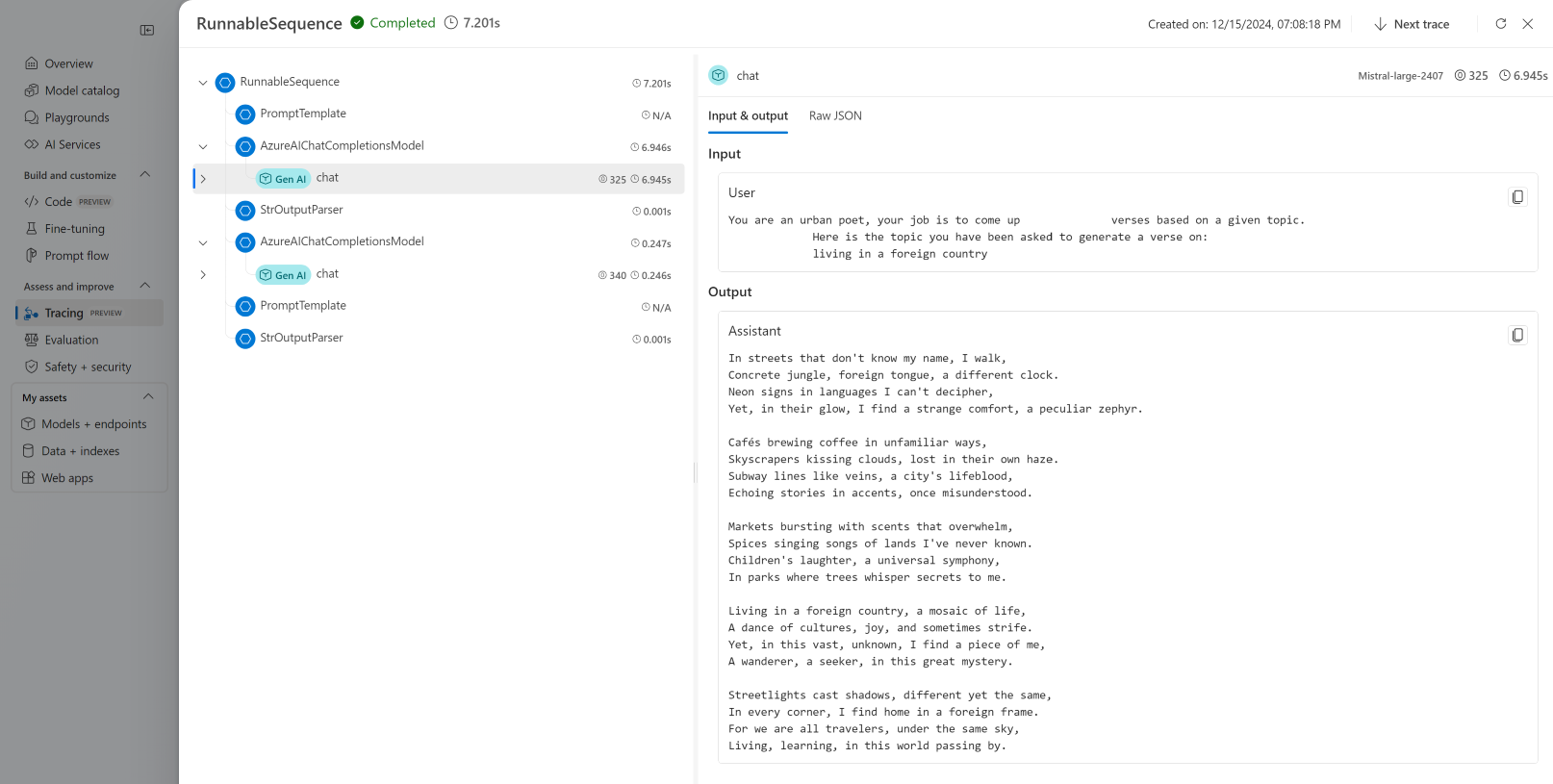Copy the User input text
This screenshot has width=1553, height=784.
point(1517,197)
